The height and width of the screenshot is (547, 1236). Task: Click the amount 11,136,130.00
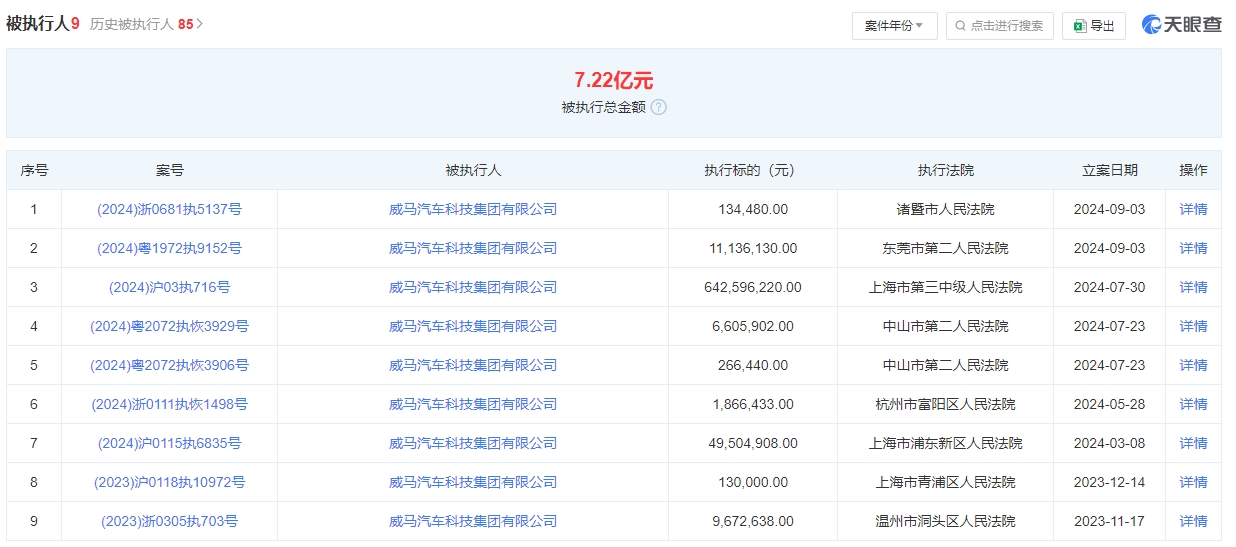click(x=753, y=248)
